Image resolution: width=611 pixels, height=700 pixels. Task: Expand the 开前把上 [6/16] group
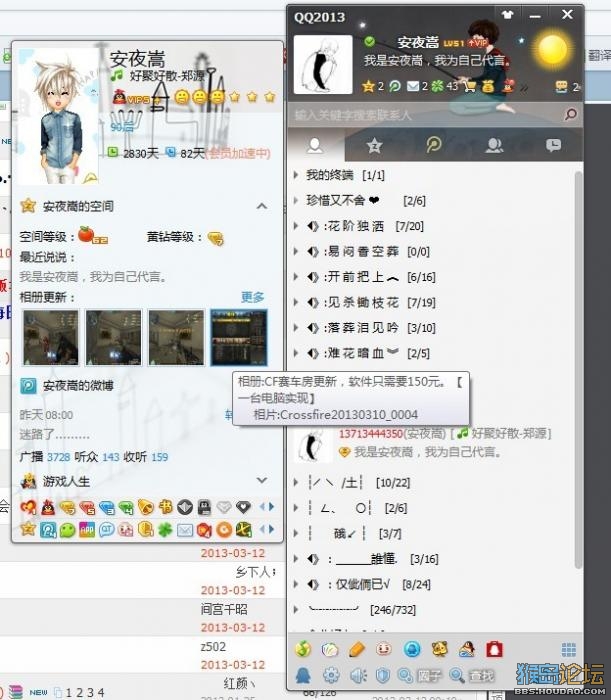tap(295, 277)
